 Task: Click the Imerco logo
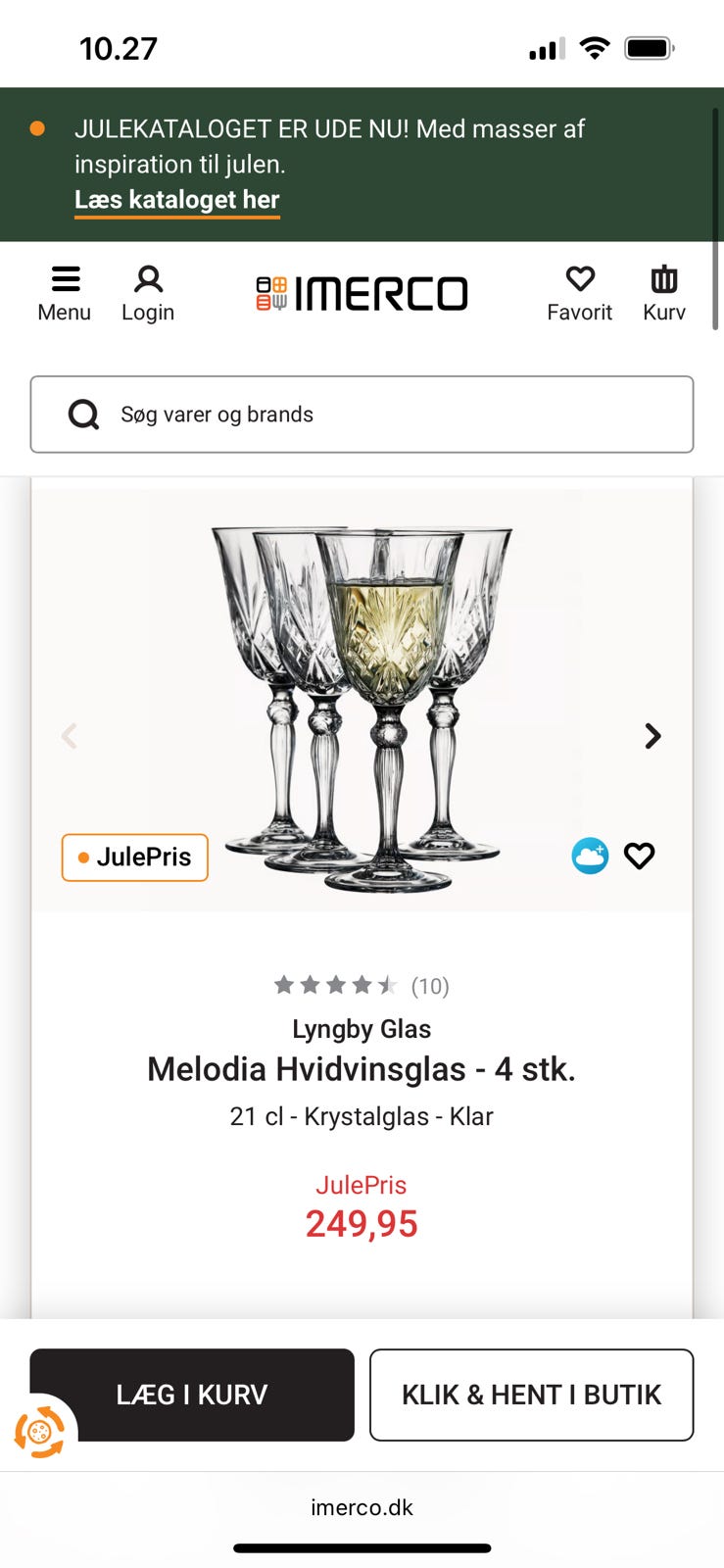[362, 291]
